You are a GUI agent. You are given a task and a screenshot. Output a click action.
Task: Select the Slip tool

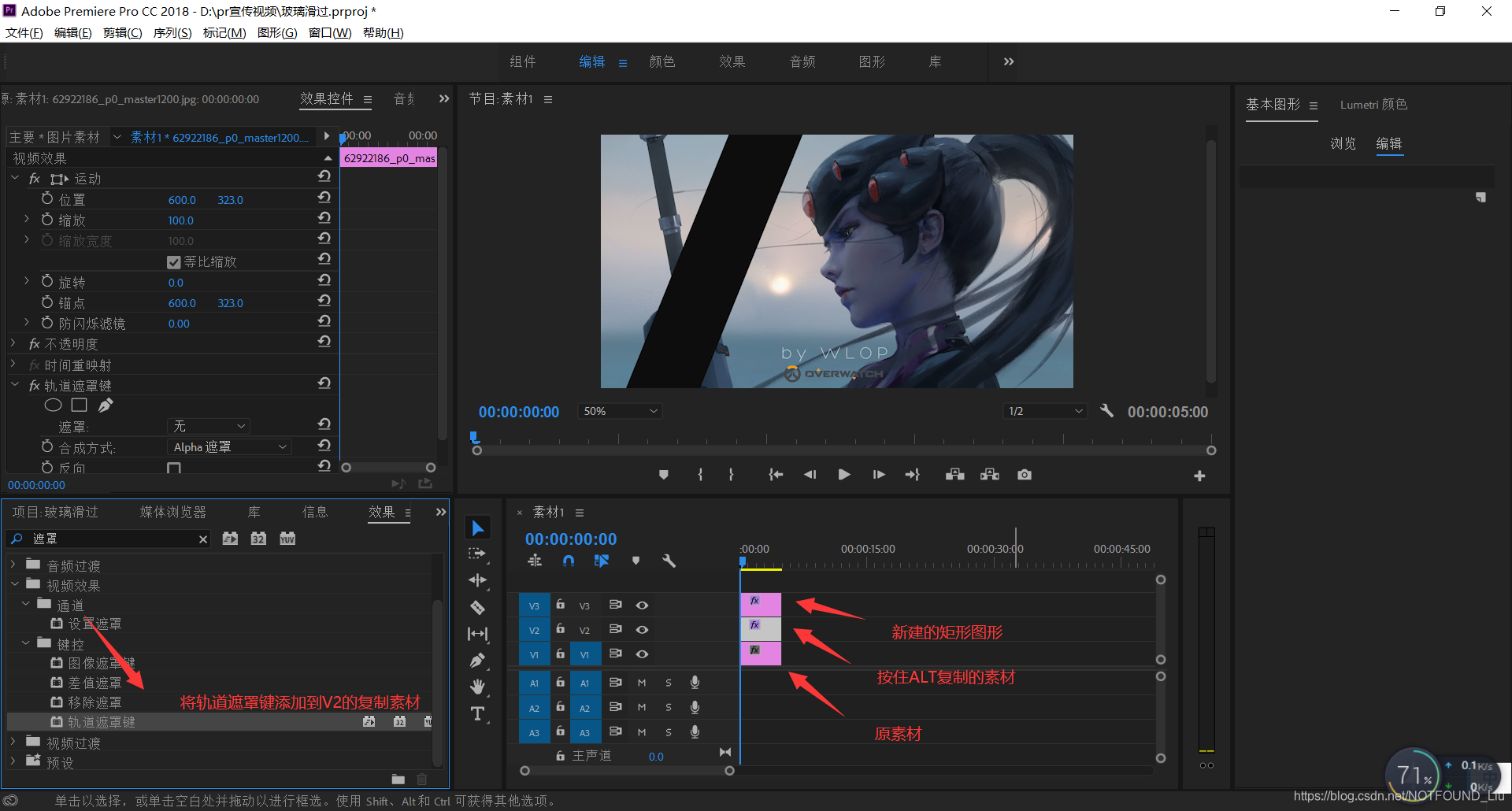click(x=477, y=634)
